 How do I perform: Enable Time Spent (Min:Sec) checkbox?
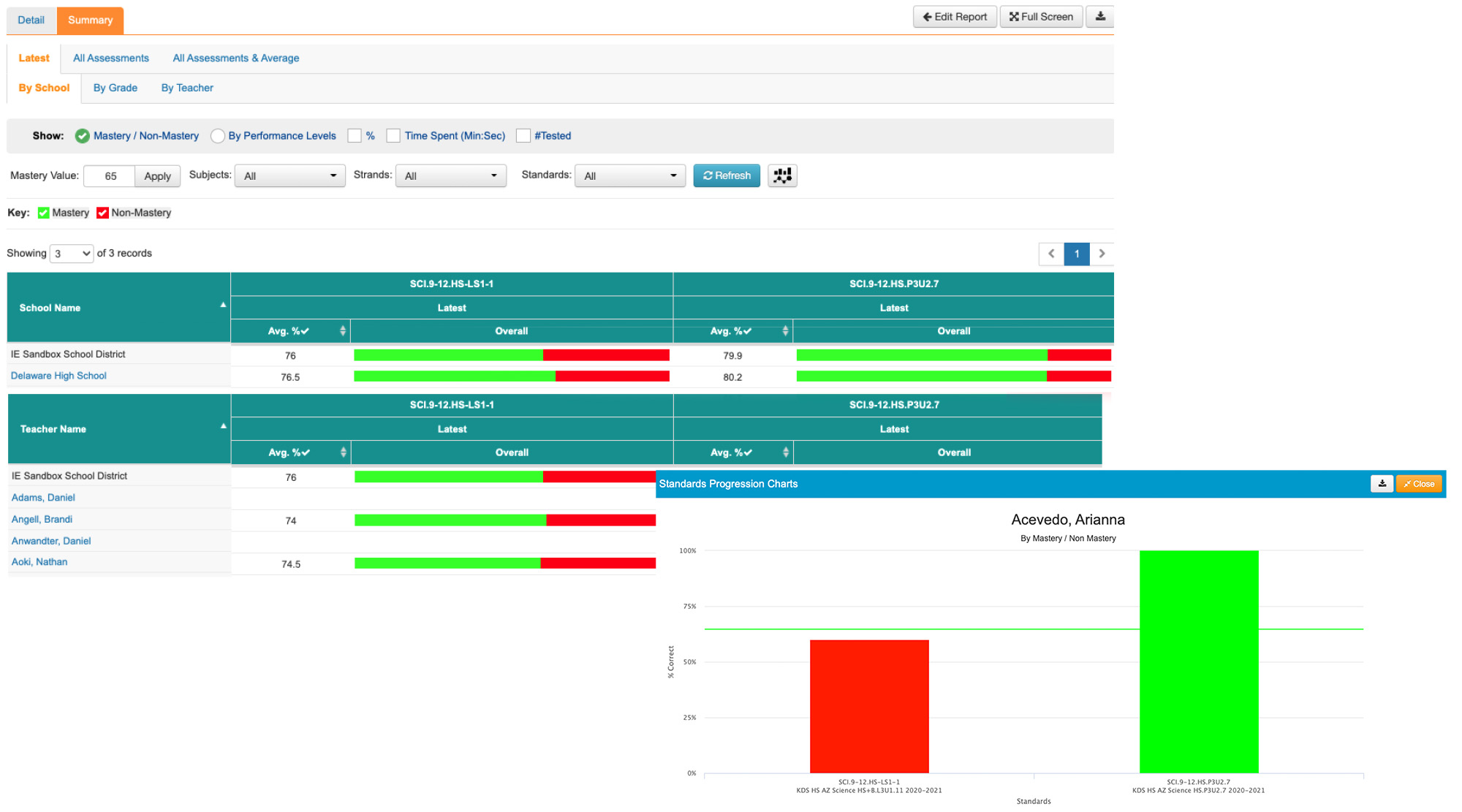pyautogui.click(x=393, y=136)
